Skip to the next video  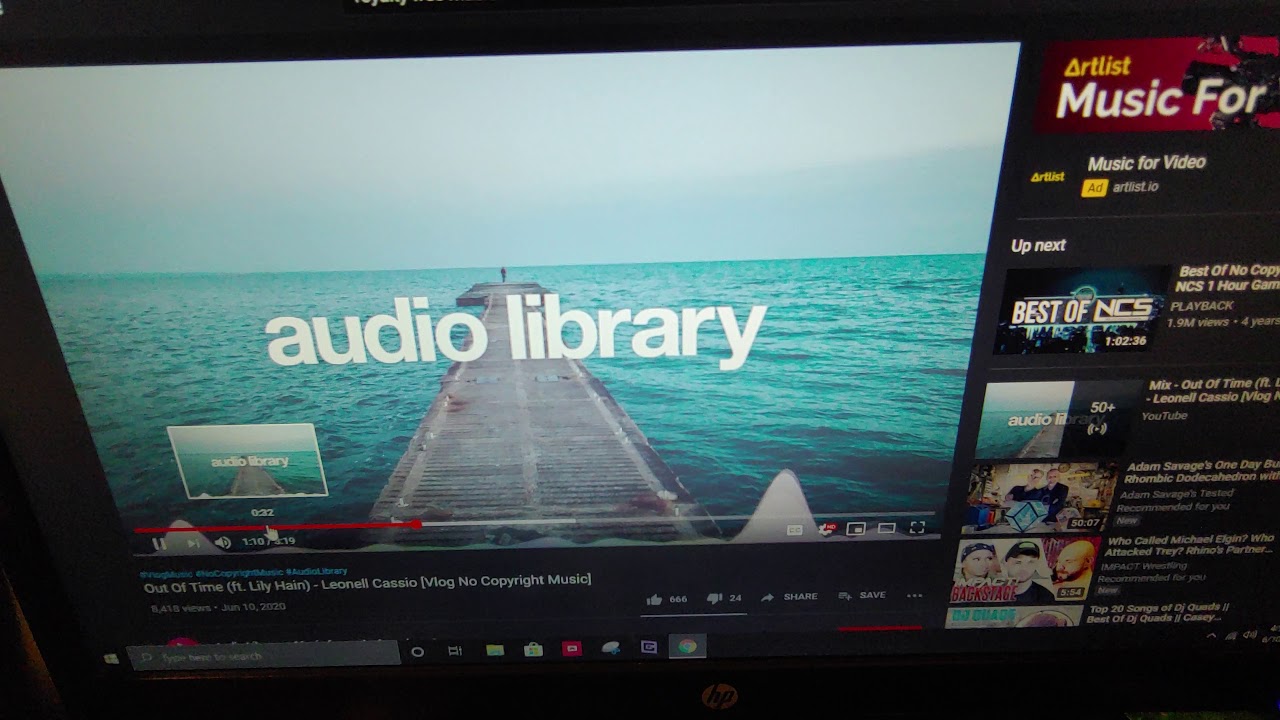(x=192, y=543)
